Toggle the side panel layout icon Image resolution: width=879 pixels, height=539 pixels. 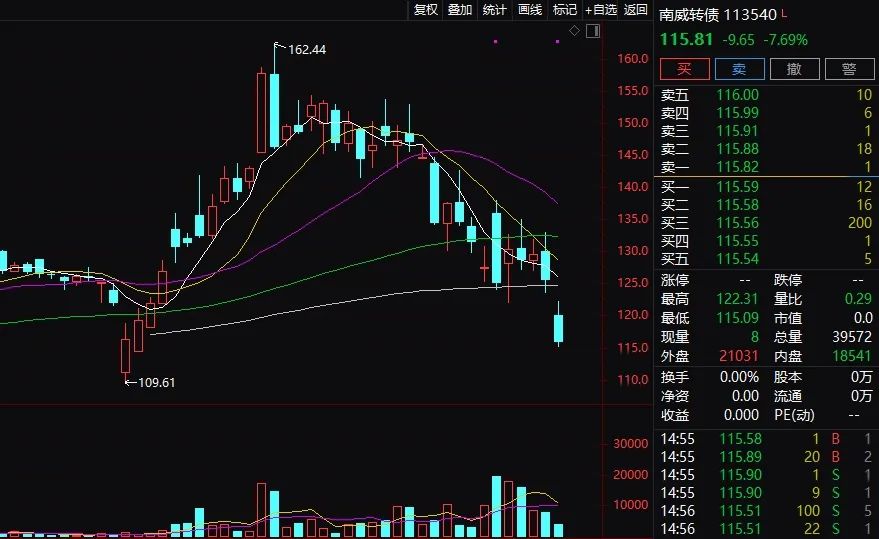pos(593,32)
